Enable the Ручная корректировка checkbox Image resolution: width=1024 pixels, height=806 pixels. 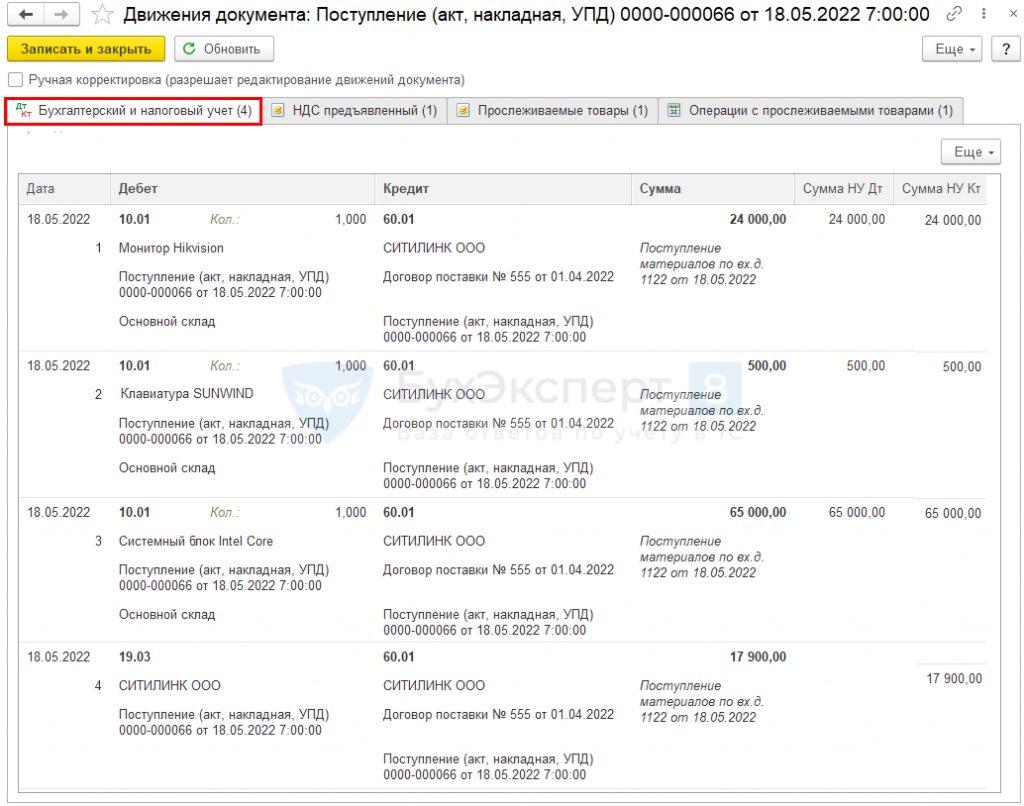pyautogui.click(x=15, y=80)
